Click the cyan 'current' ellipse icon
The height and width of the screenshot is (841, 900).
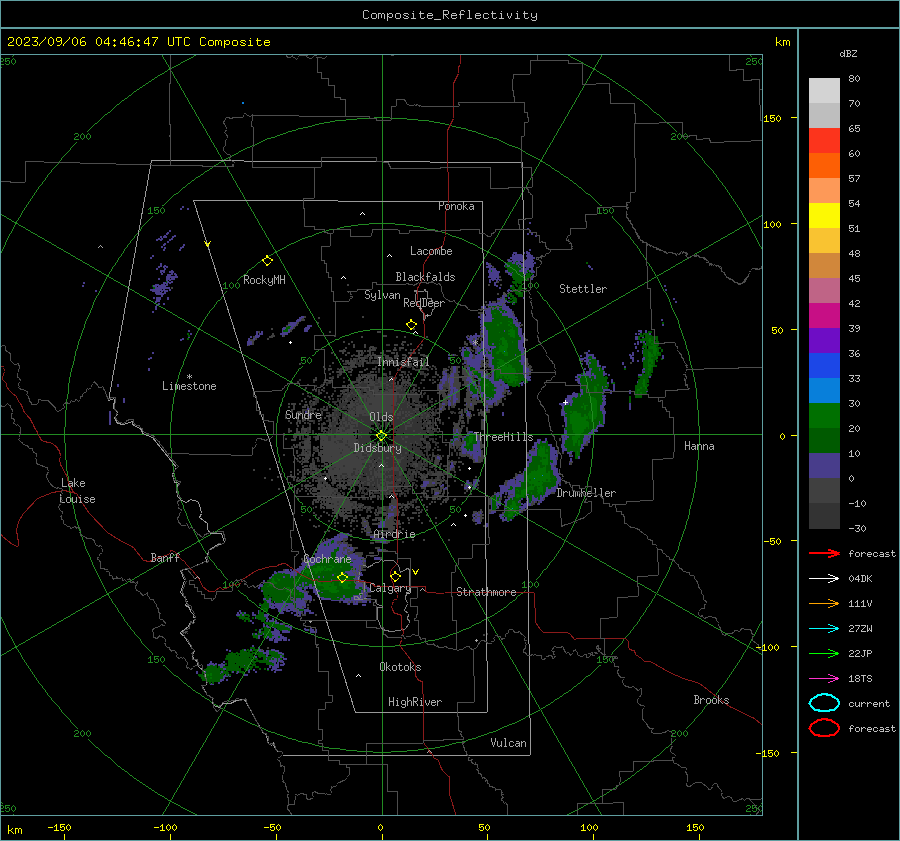[x=824, y=703]
